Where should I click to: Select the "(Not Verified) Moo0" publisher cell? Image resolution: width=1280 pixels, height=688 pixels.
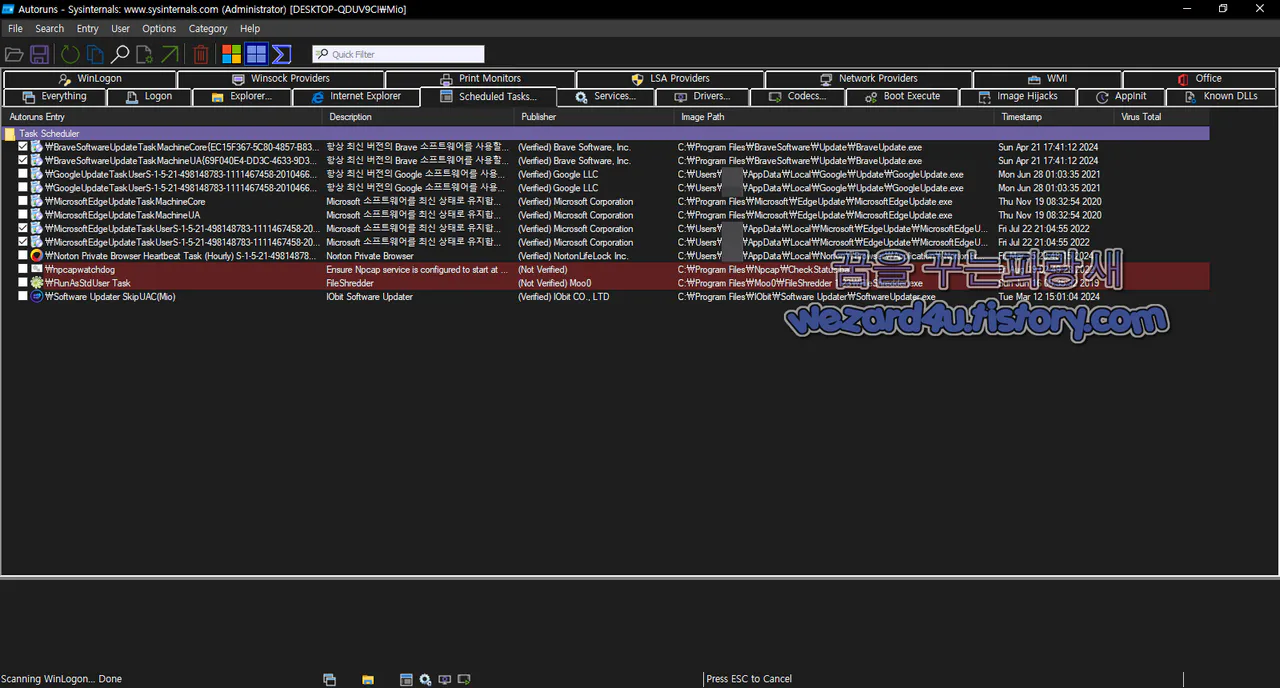(555, 283)
